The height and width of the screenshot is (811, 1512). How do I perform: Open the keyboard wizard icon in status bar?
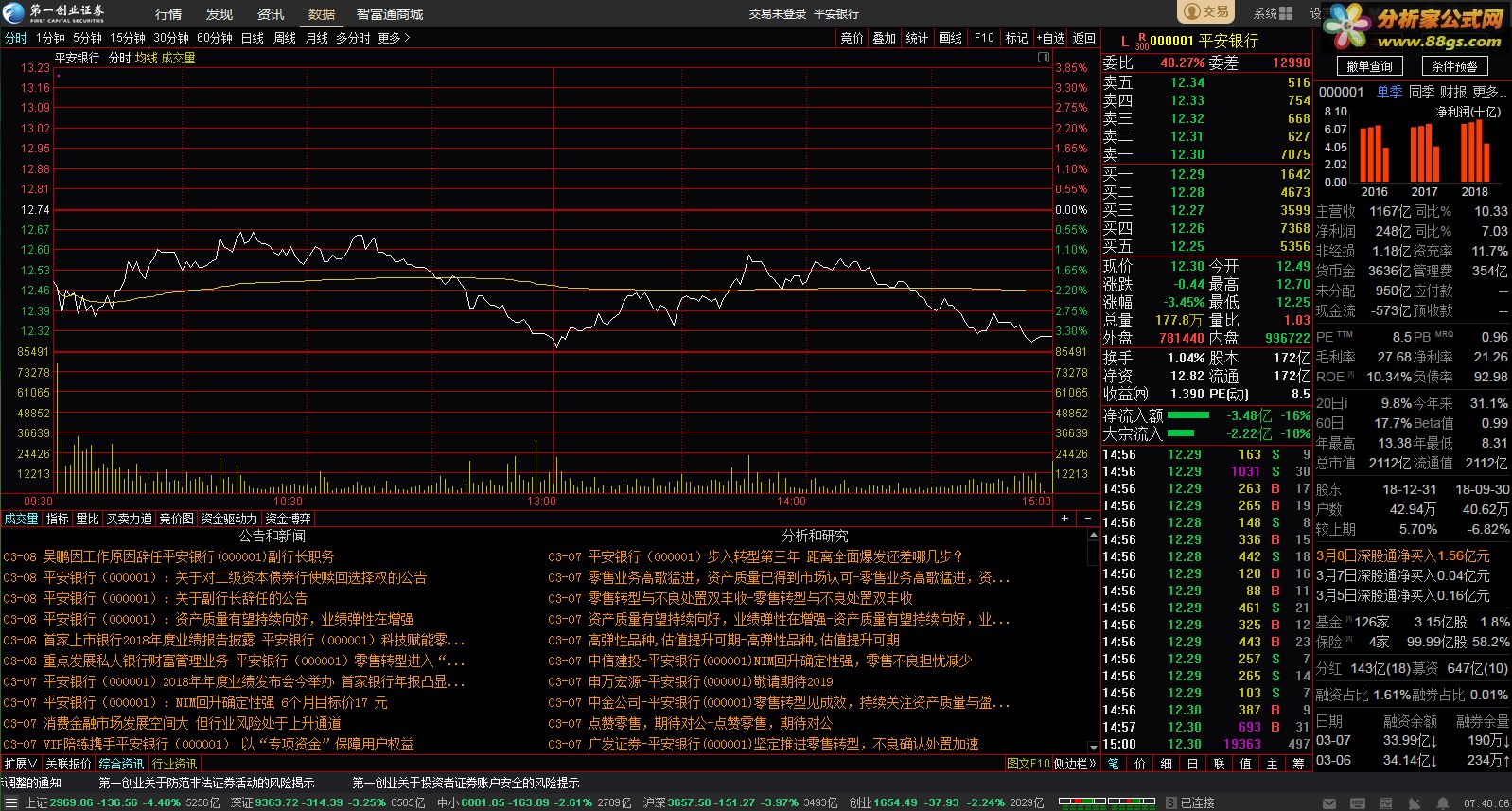1358,803
